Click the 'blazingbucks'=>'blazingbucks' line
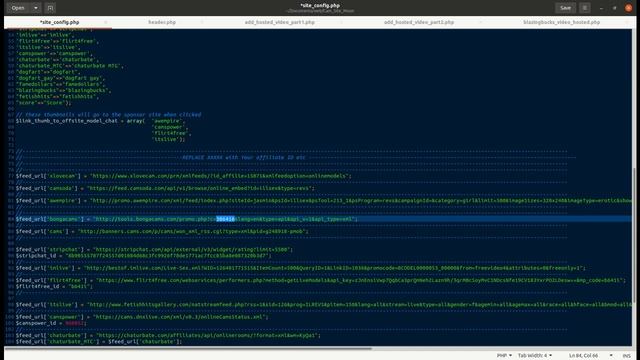The image size is (640, 360). tap(63, 90)
